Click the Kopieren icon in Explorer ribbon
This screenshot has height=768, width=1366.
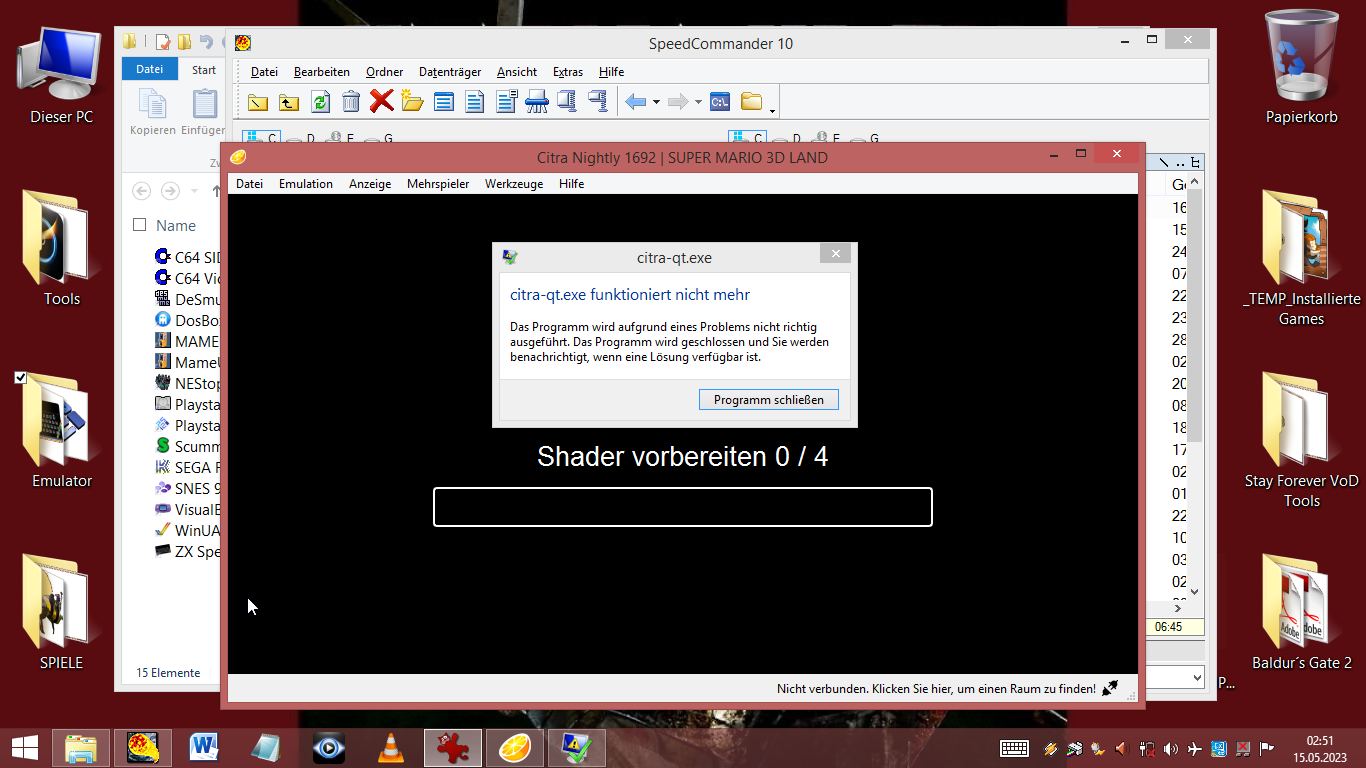152,104
